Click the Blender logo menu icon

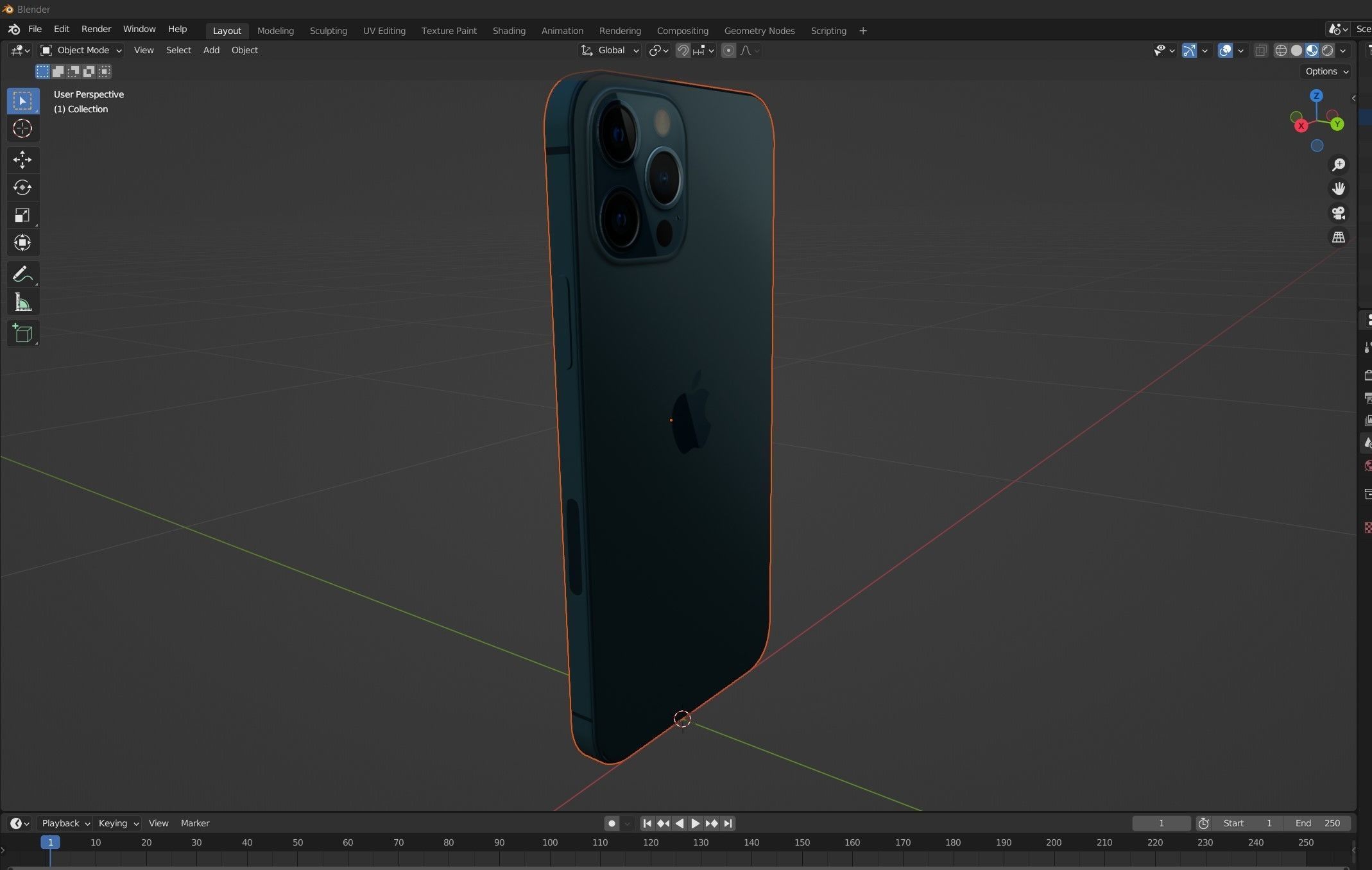[x=14, y=30]
